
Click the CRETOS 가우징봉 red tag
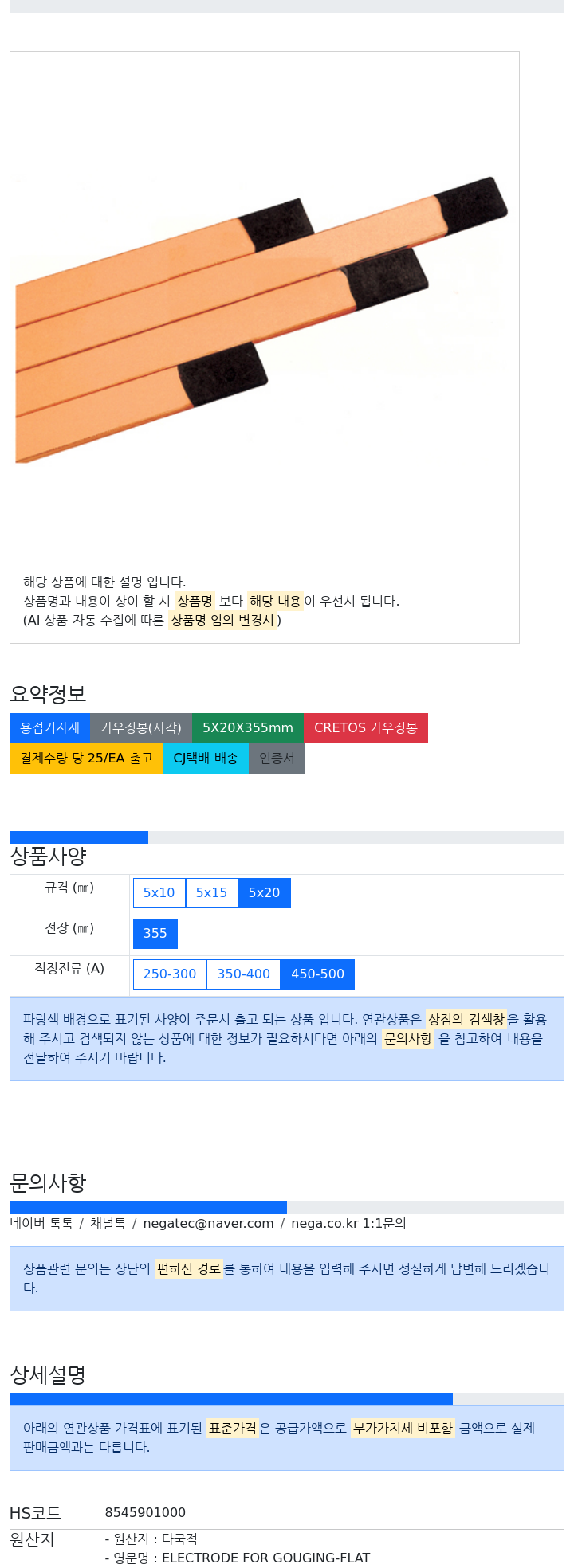click(365, 728)
